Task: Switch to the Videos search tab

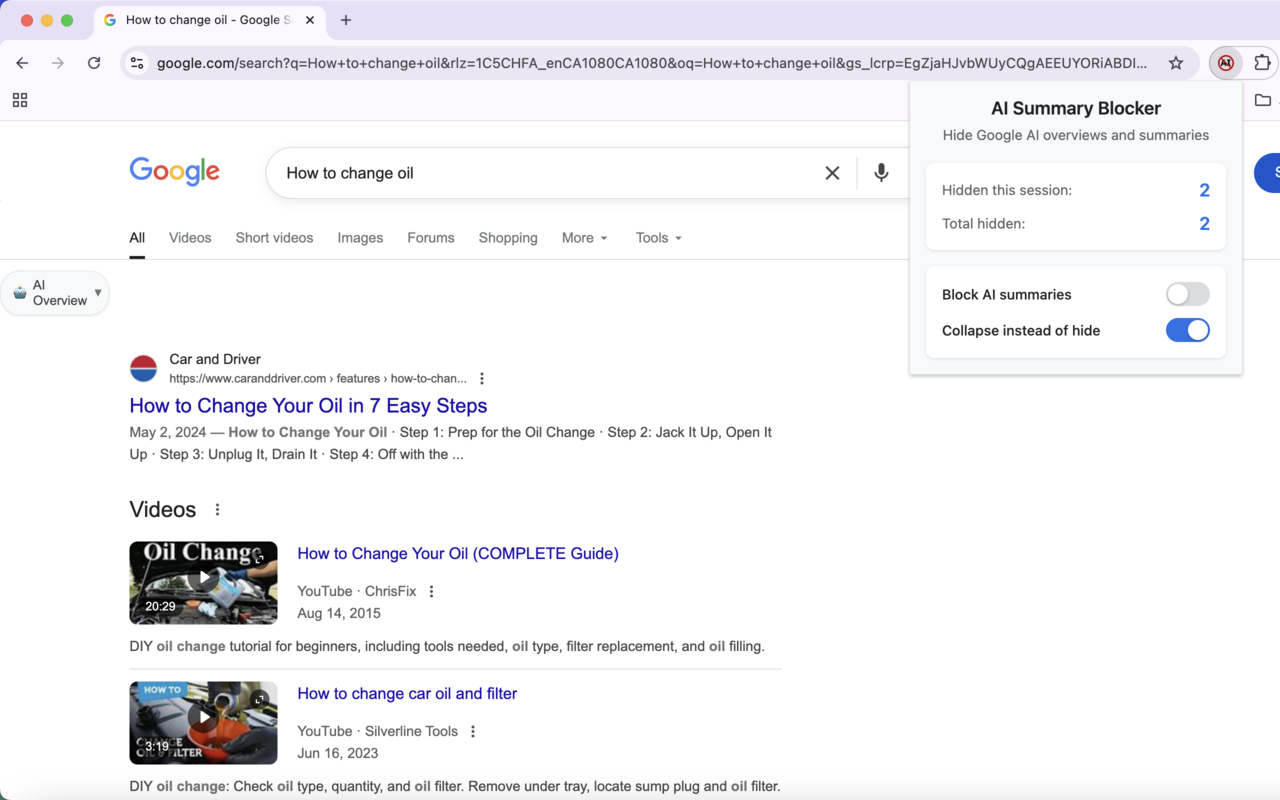Action: point(190,238)
